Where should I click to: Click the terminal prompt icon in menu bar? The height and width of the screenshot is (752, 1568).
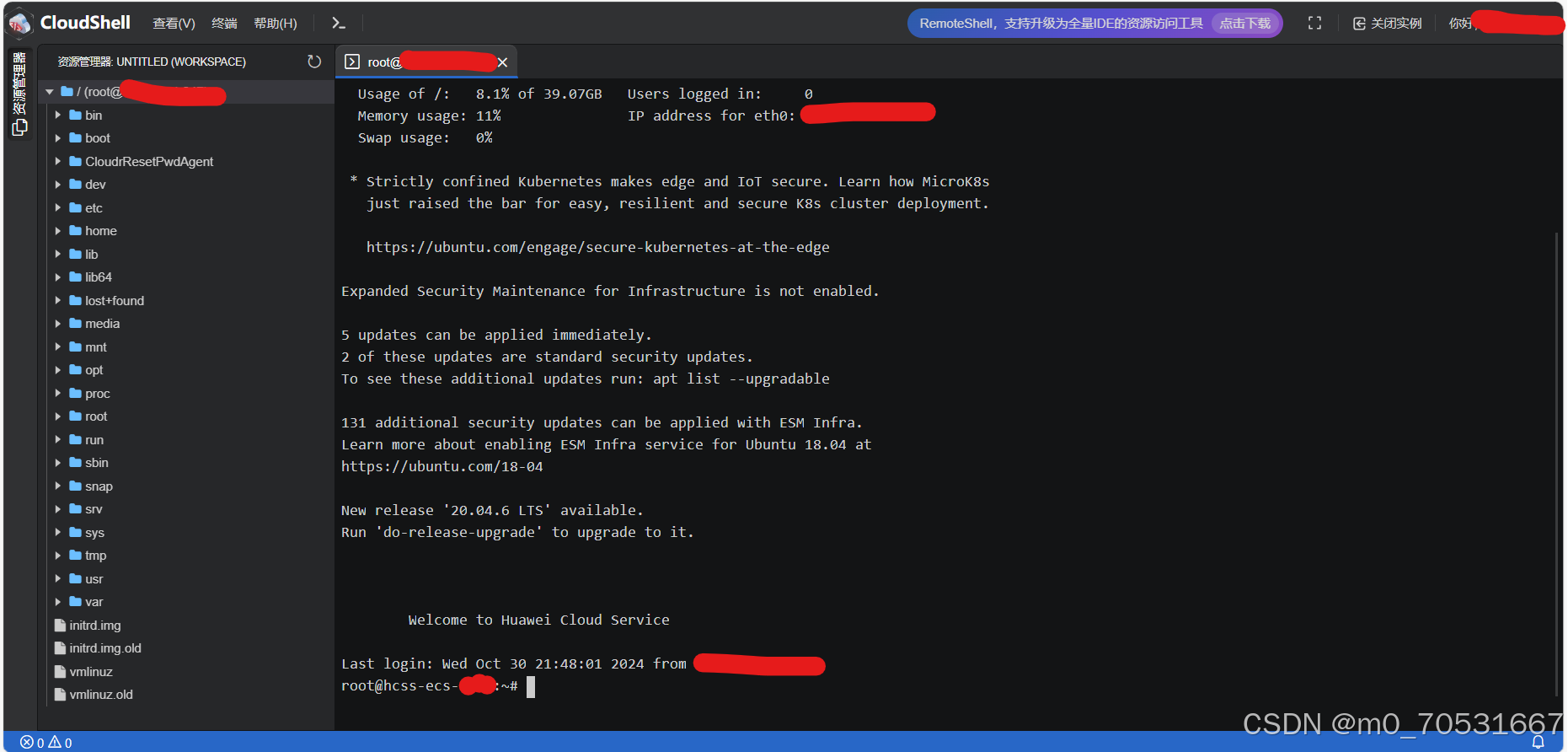coord(339,23)
